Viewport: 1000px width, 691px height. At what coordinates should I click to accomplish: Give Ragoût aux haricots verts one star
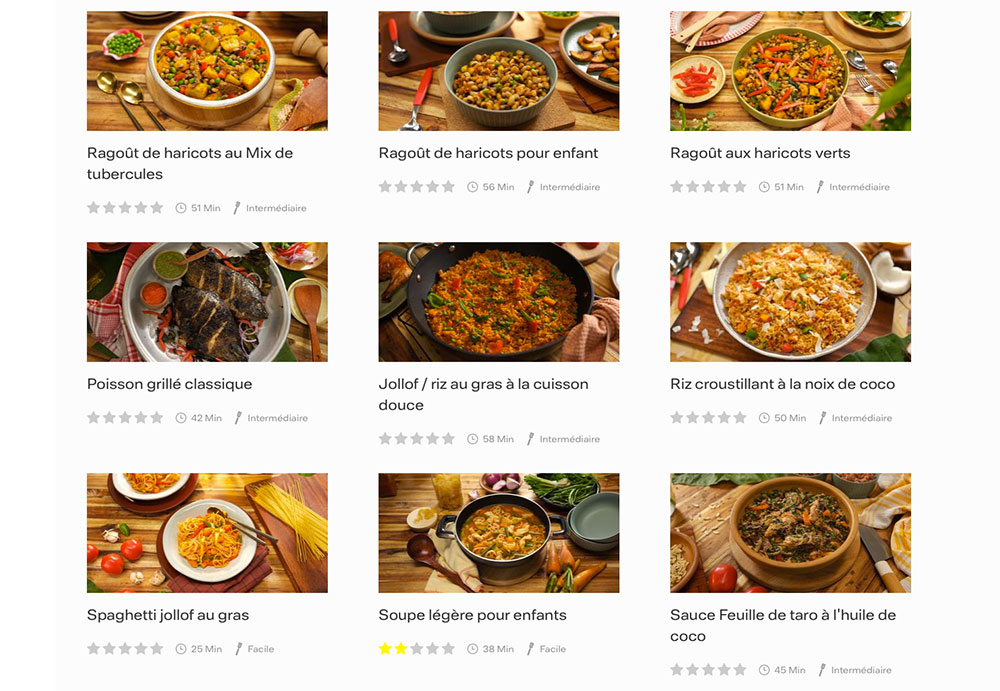pyautogui.click(x=677, y=187)
